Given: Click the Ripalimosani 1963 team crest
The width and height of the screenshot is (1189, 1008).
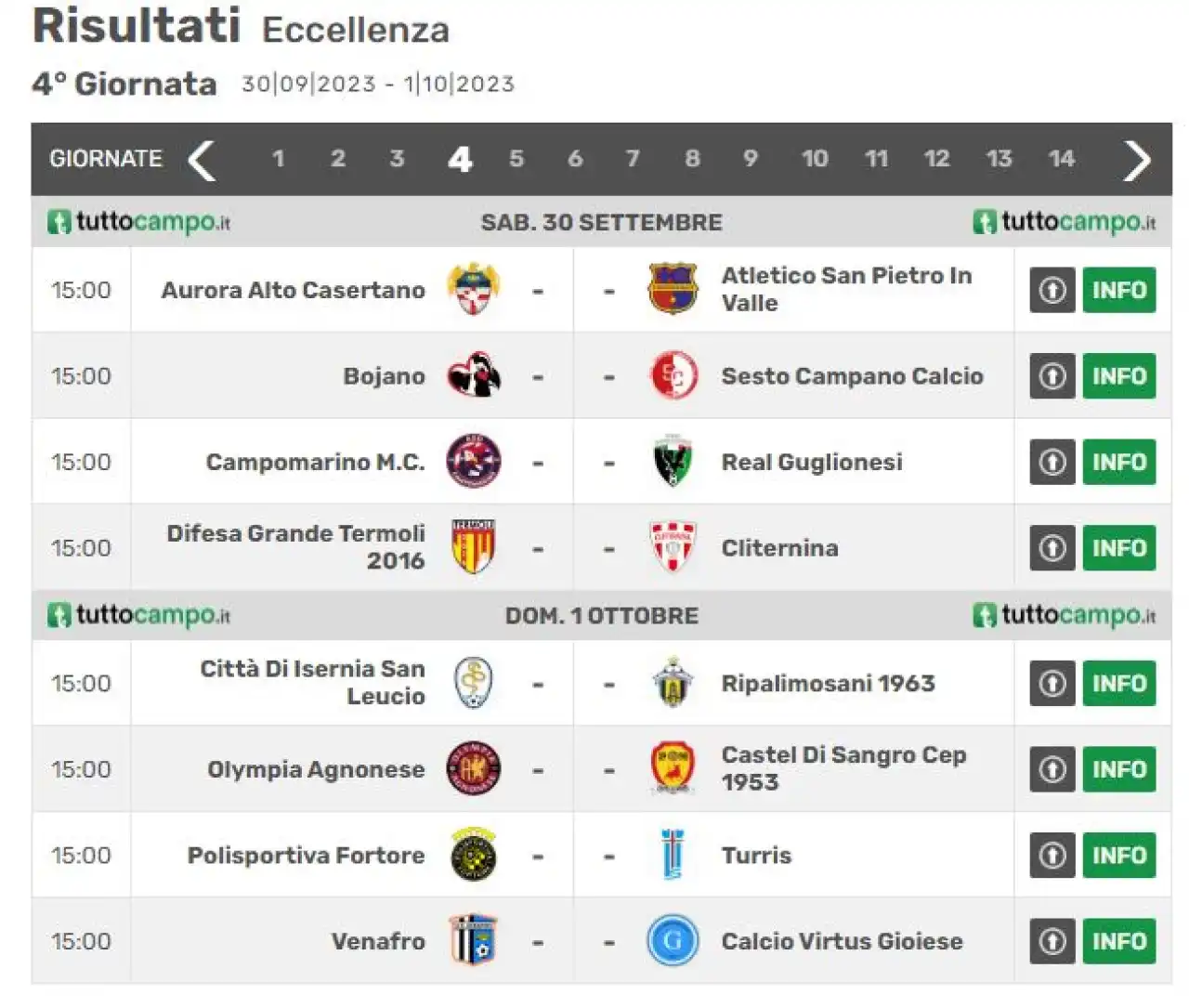Looking at the screenshot, I should click(x=673, y=683).
